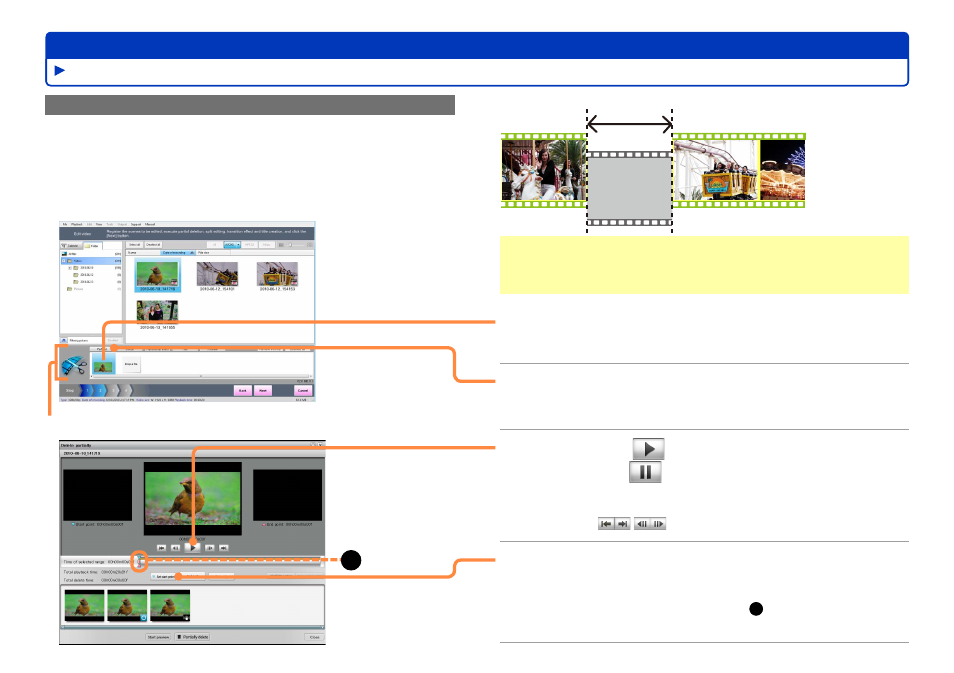
Task: Open the Playback menu
Action: click(x=77, y=225)
